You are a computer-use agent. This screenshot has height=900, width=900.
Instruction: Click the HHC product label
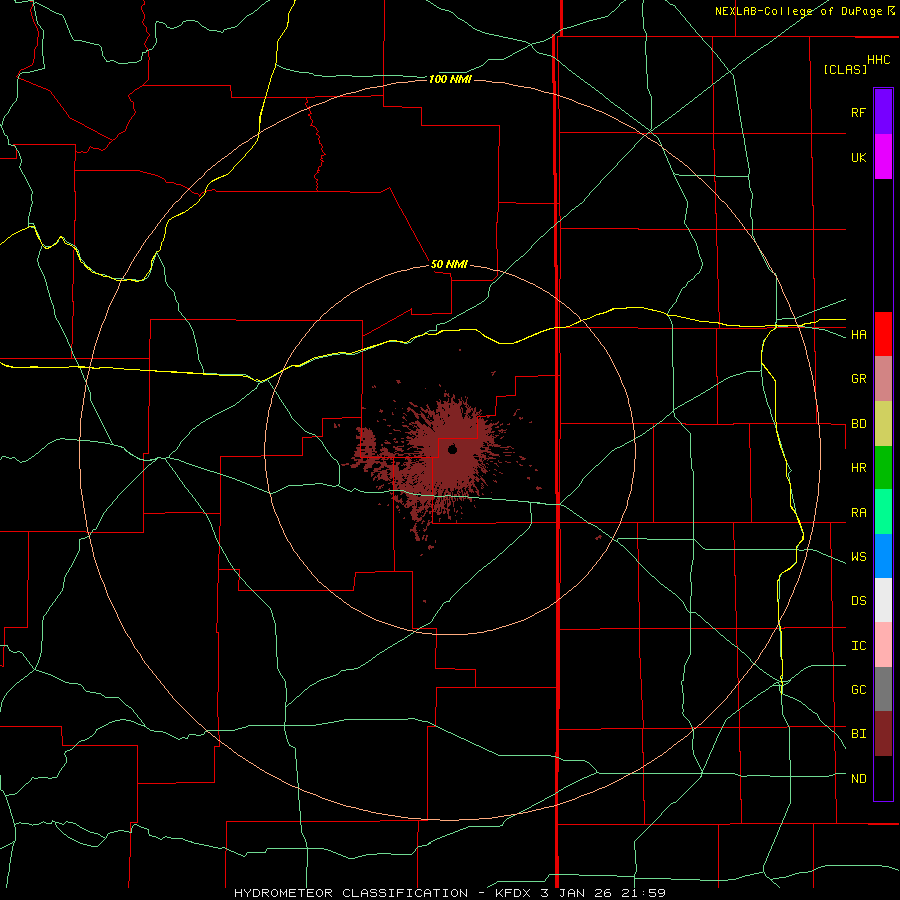[879, 60]
